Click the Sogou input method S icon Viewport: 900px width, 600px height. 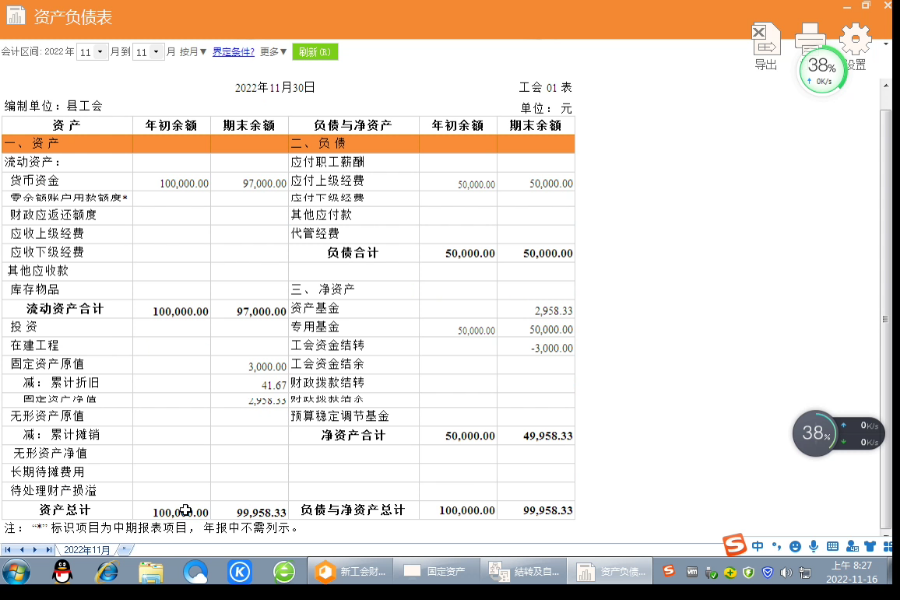735,545
